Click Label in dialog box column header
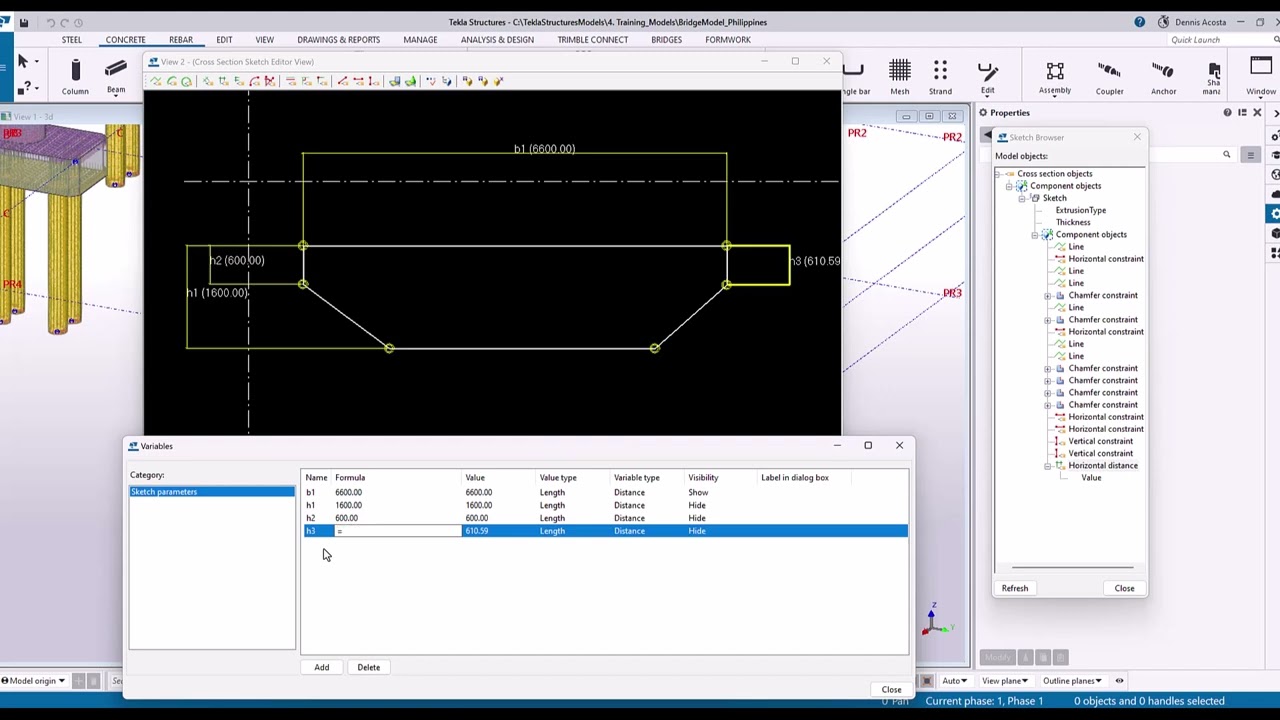 (x=795, y=478)
